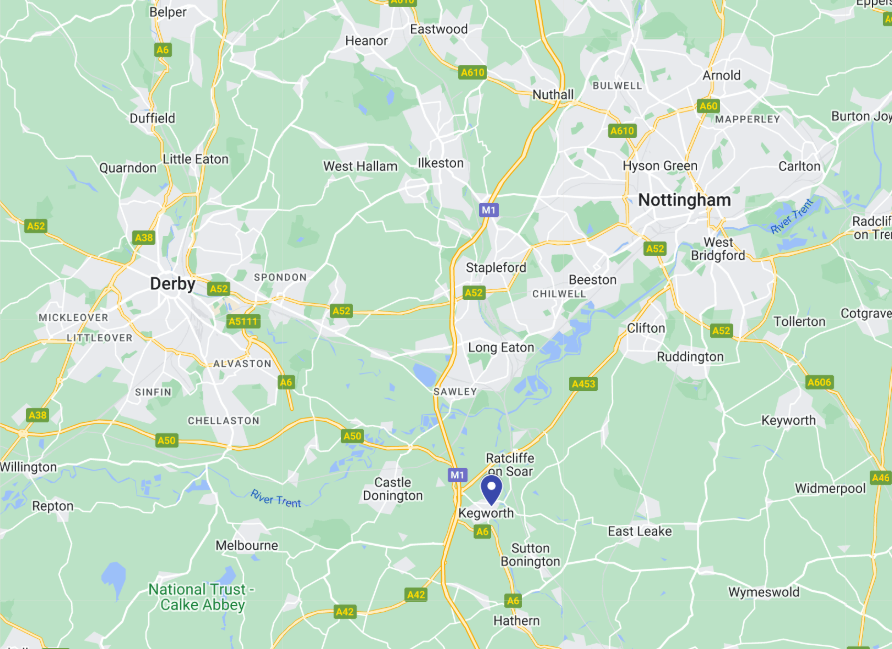Click the A6 badge near Belper

point(163,50)
